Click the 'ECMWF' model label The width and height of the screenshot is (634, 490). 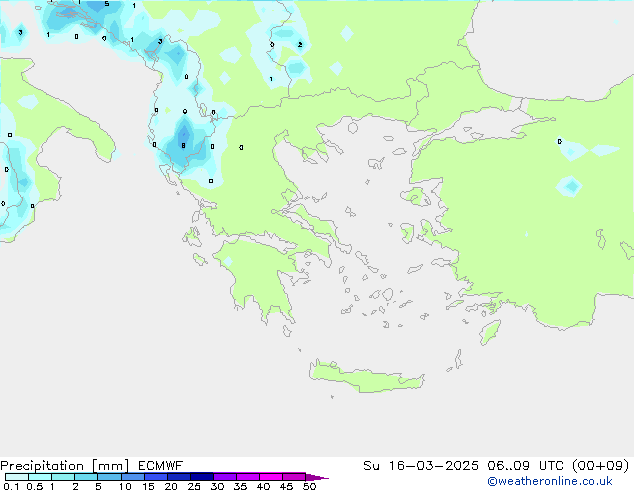tap(161, 466)
